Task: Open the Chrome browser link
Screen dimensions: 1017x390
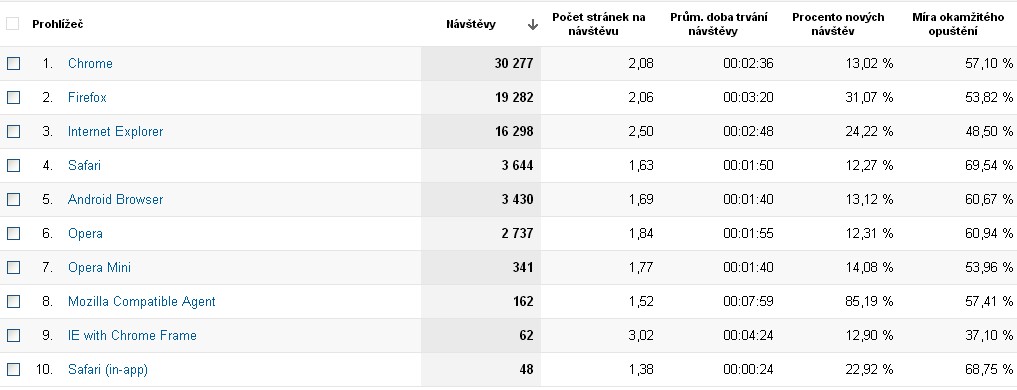Action: point(90,64)
